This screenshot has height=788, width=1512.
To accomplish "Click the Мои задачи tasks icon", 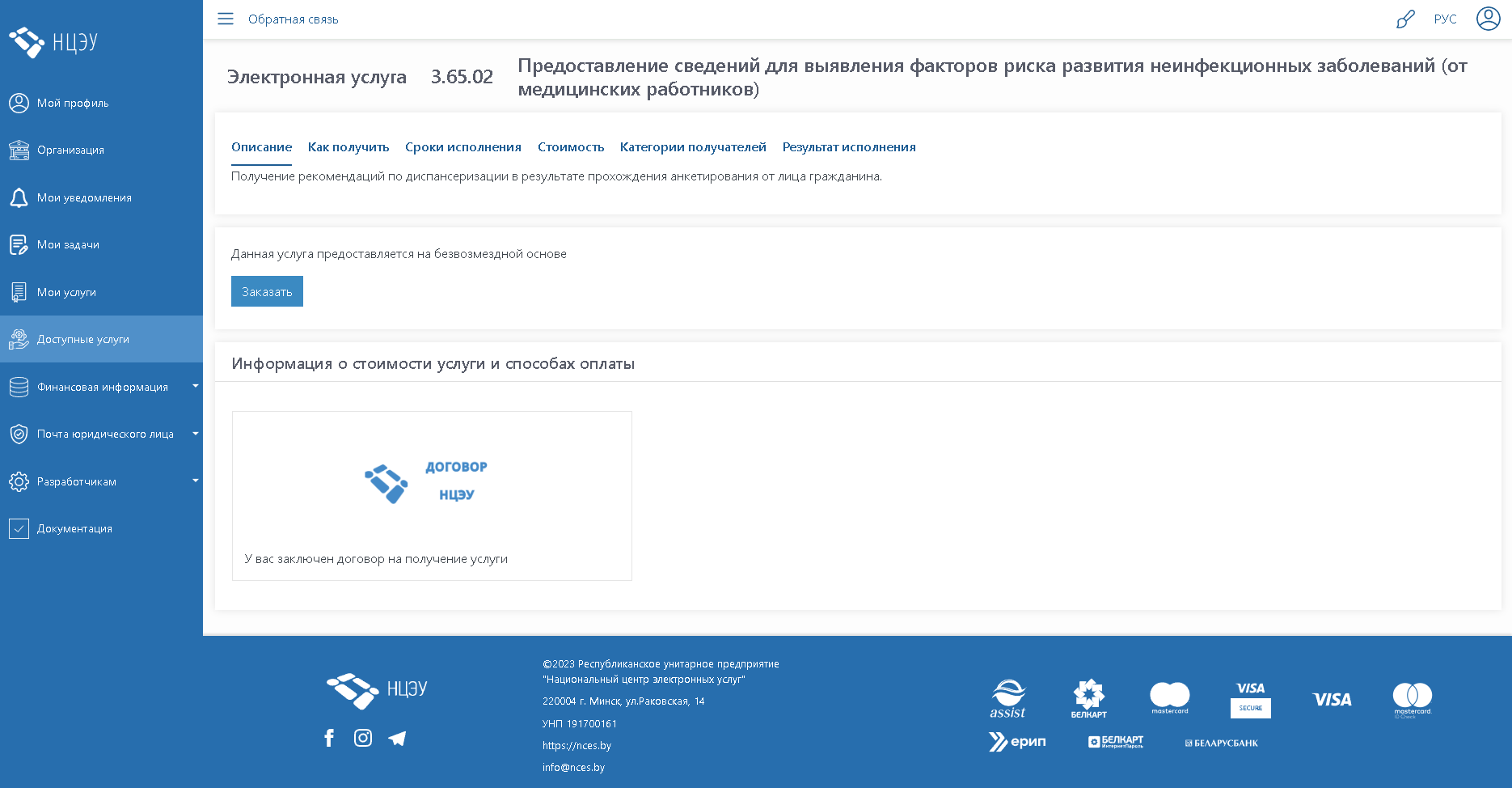I will click(x=19, y=244).
